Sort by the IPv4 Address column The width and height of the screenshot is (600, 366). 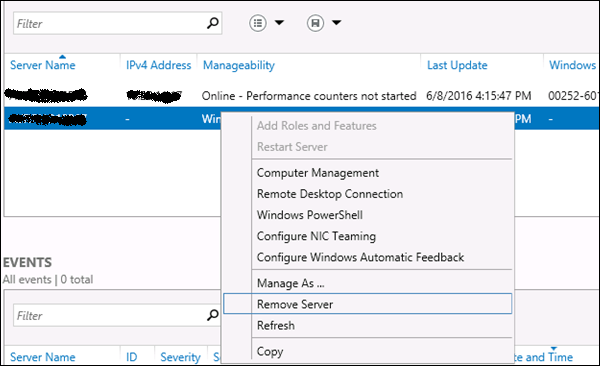click(x=158, y=65)
